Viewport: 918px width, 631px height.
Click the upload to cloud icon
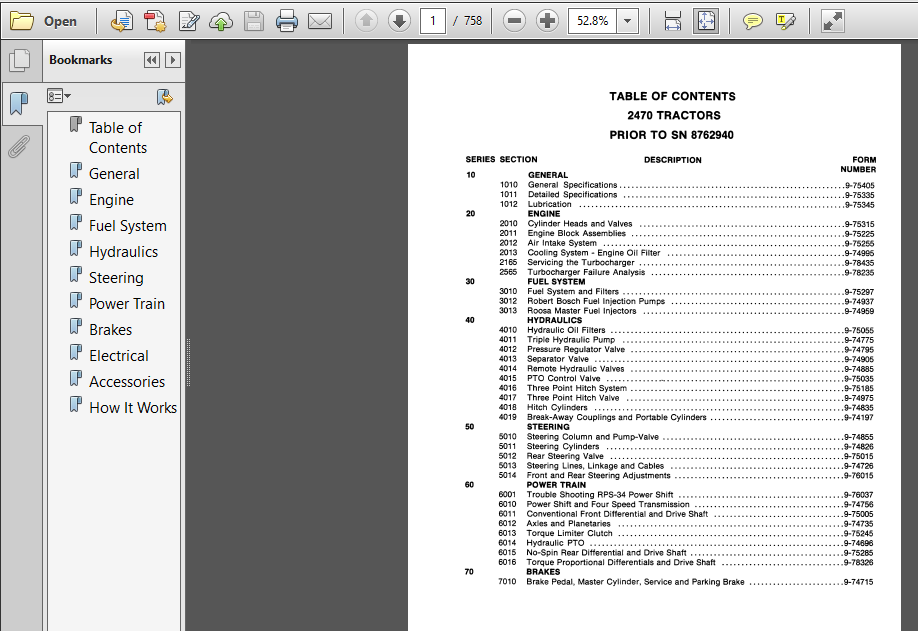[221, 22]
